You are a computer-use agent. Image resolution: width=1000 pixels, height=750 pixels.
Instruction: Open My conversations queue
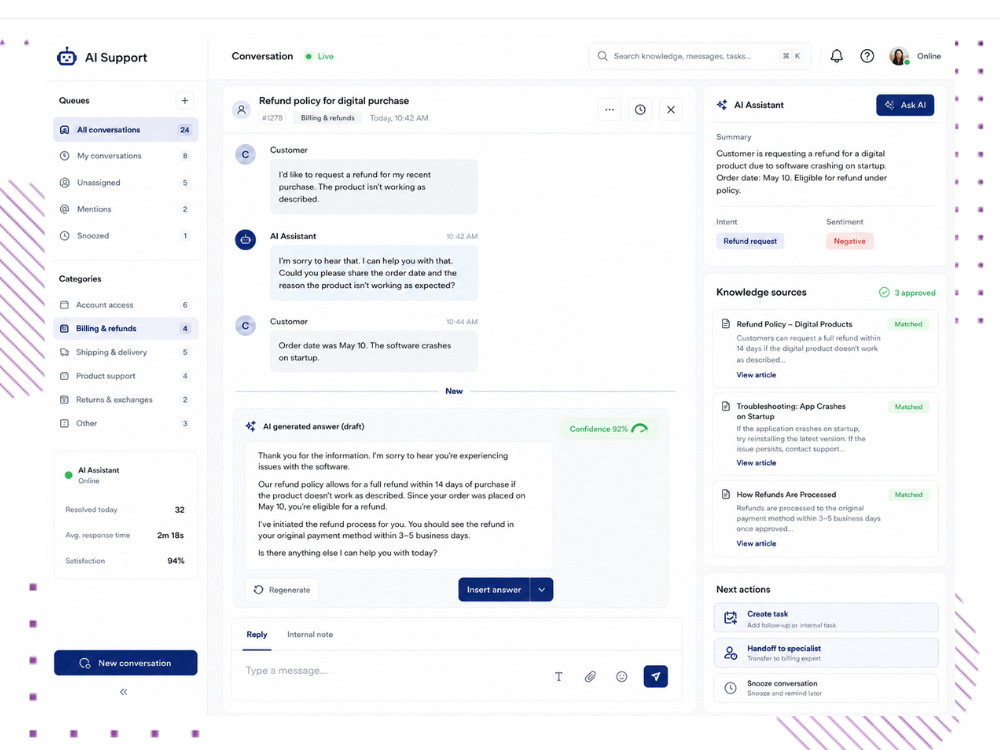[x=126, y=156]
